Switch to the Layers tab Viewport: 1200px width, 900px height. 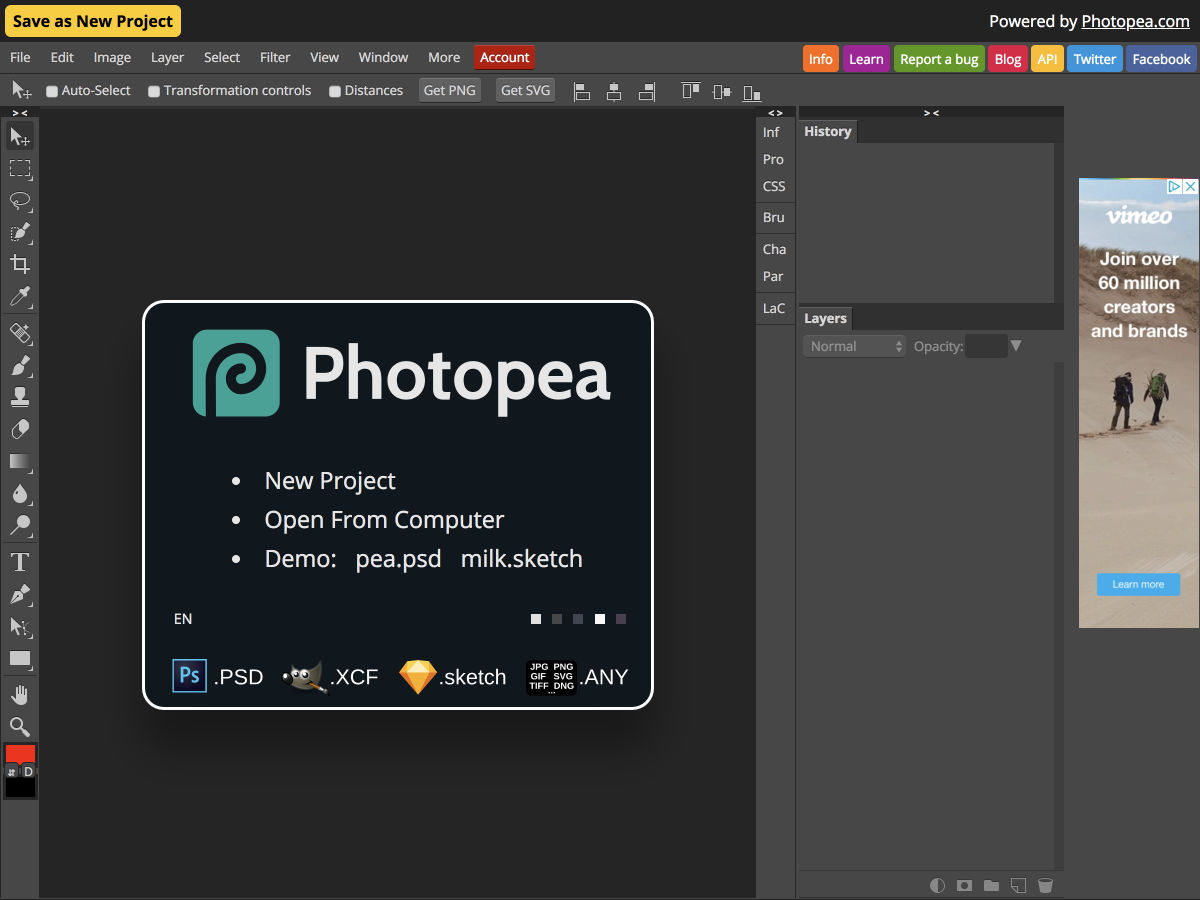pyautogui.click(x=825, y=318)
